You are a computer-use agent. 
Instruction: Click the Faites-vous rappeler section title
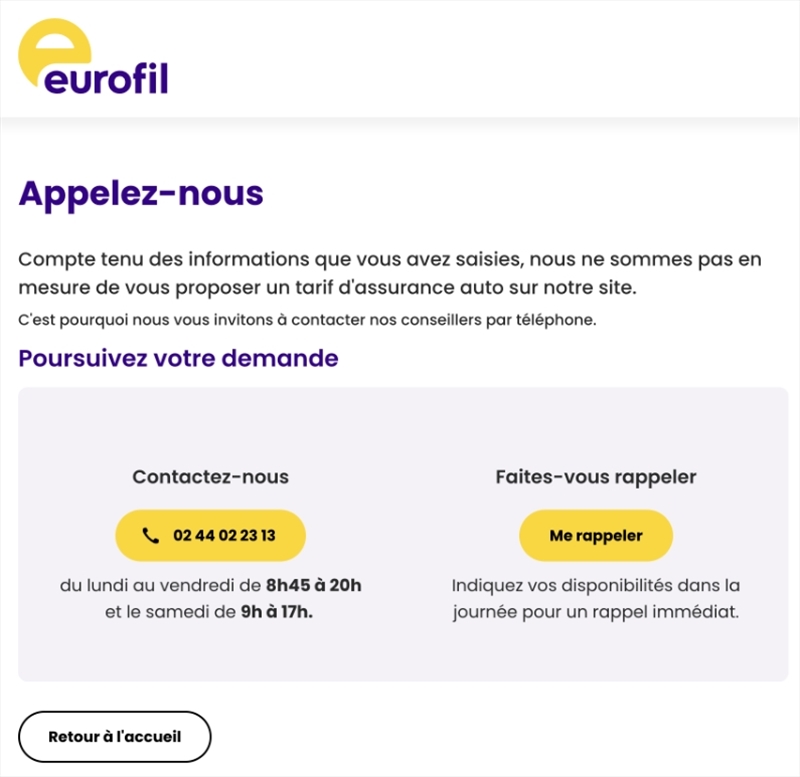click(595, 477)
